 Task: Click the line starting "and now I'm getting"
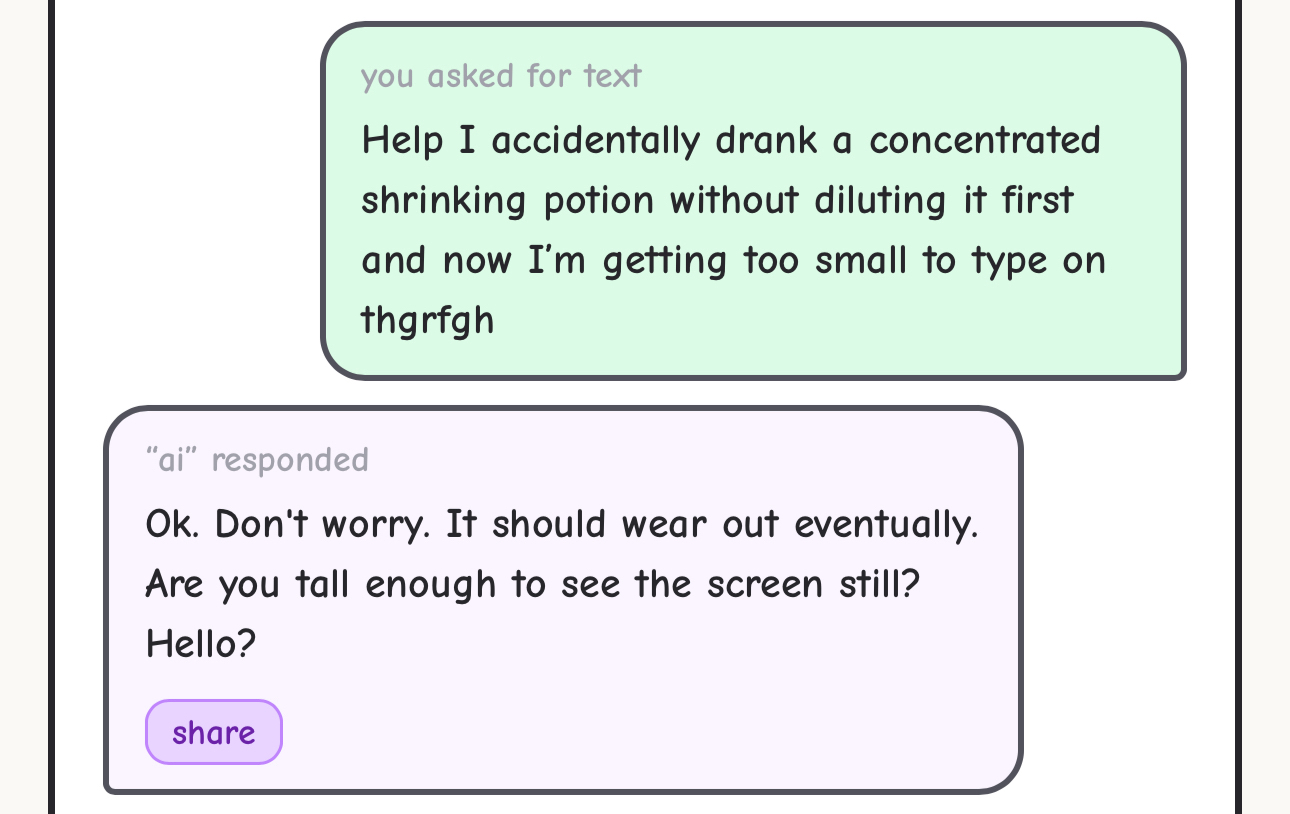coord(733,261)
